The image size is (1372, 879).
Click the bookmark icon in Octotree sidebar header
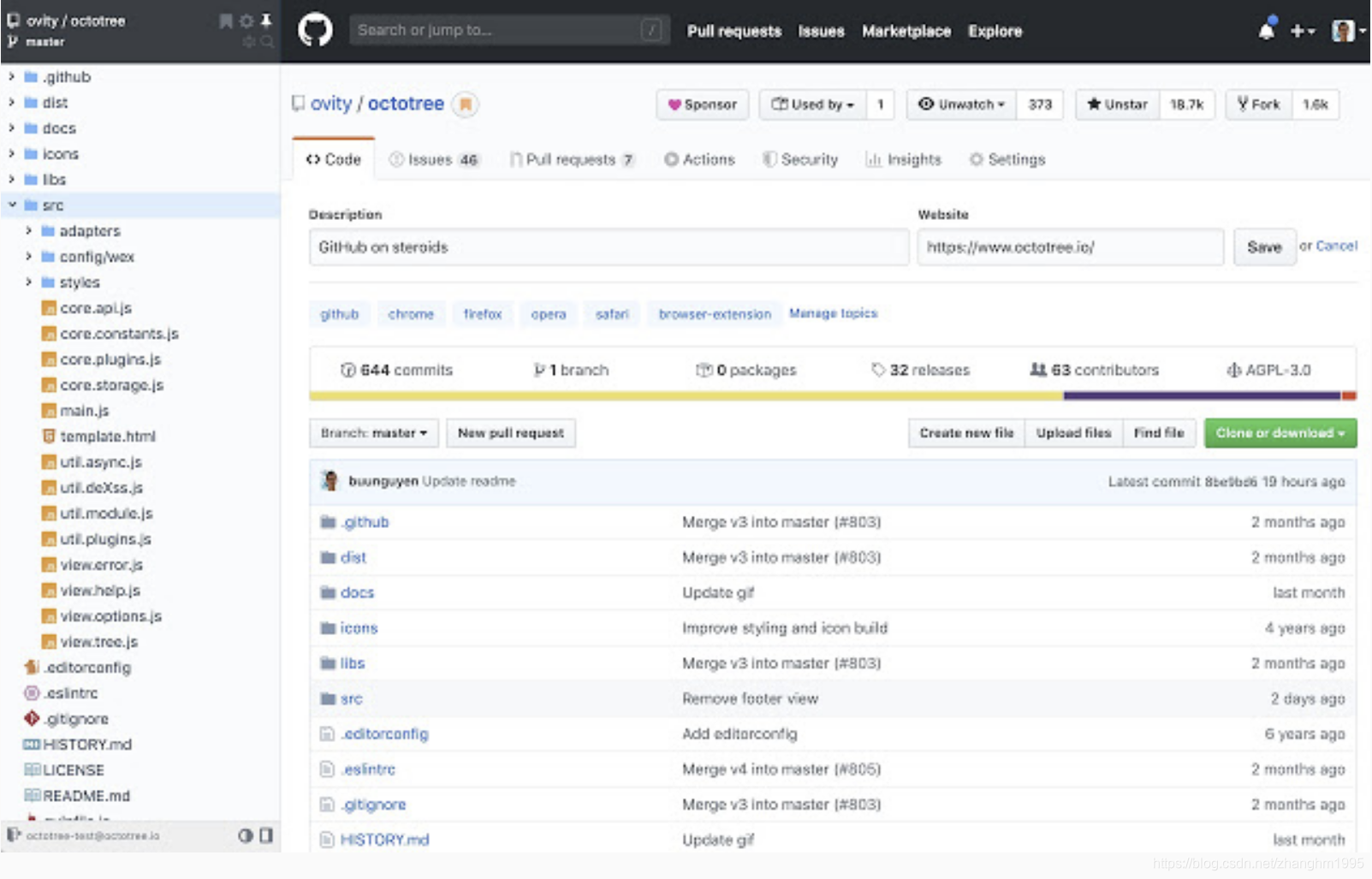(x=226, y=21)
